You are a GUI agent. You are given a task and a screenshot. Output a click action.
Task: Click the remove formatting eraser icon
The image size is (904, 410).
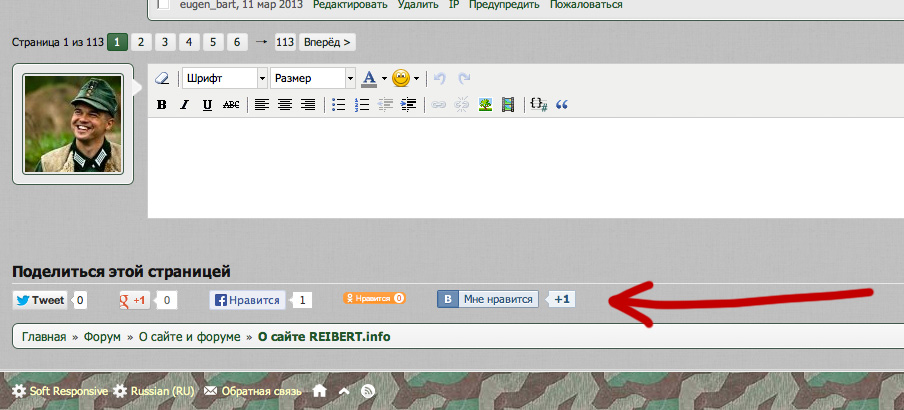[163, 78]
